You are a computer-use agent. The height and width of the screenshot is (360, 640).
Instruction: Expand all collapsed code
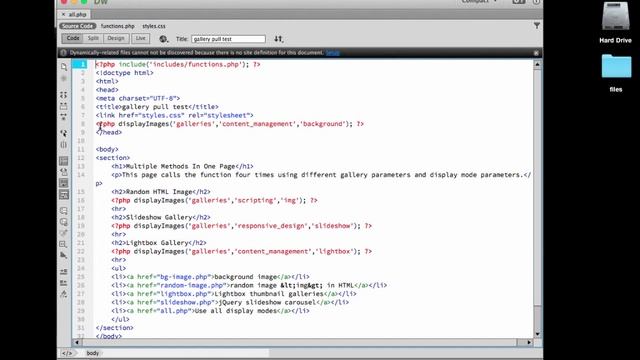pyautogui.click(x=64, y=117)
